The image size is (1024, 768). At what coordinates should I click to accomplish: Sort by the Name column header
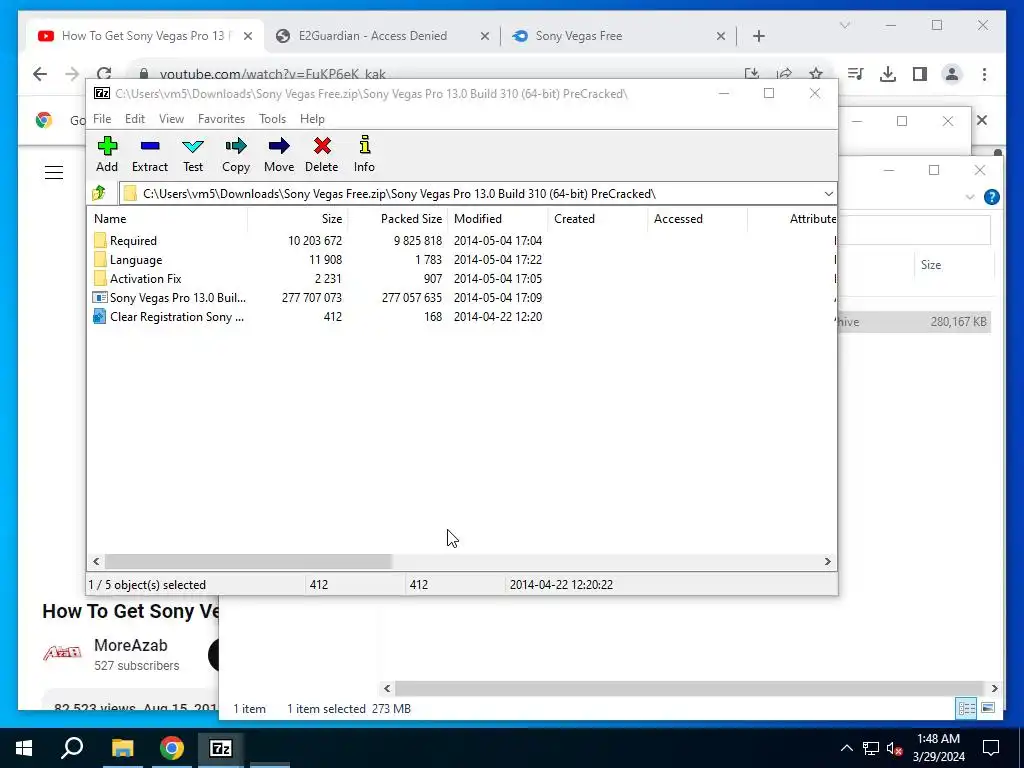[x=167, y=219]
